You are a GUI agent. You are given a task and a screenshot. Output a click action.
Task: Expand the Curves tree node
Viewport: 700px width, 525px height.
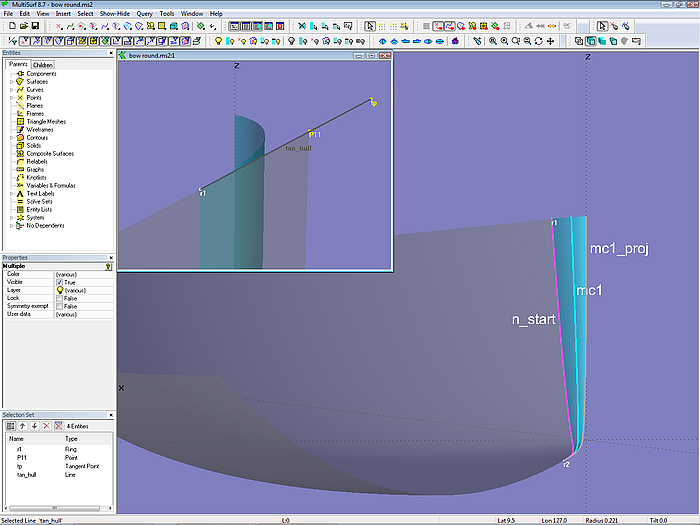[x=11, y=90]
